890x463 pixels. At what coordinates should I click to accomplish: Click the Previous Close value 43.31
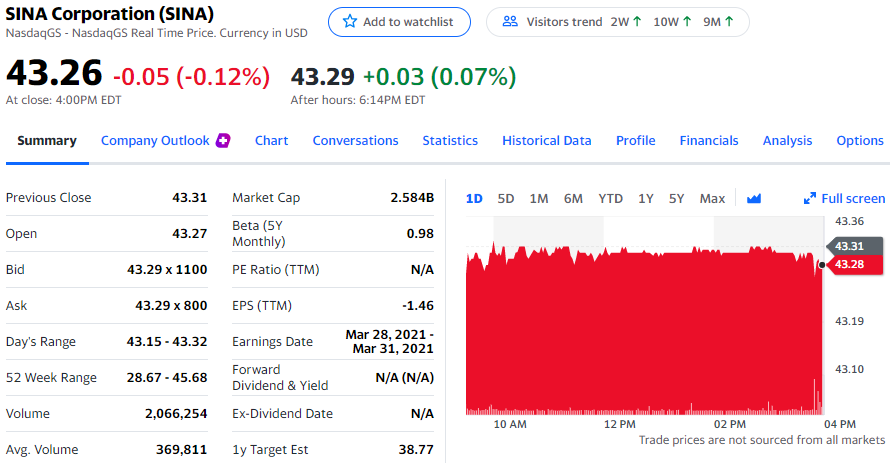pos(190,197)
